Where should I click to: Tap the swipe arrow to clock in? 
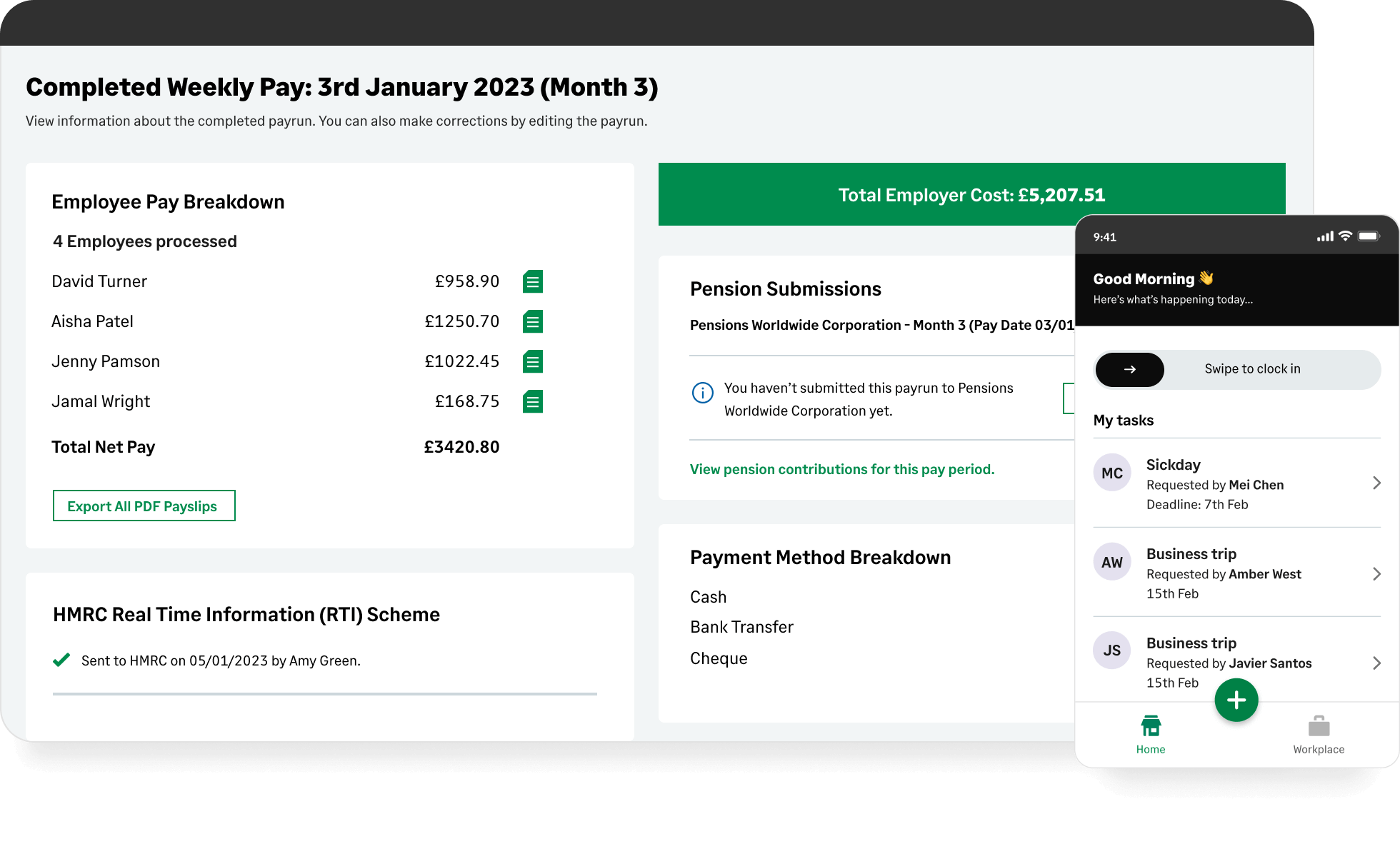[1129, 369]
